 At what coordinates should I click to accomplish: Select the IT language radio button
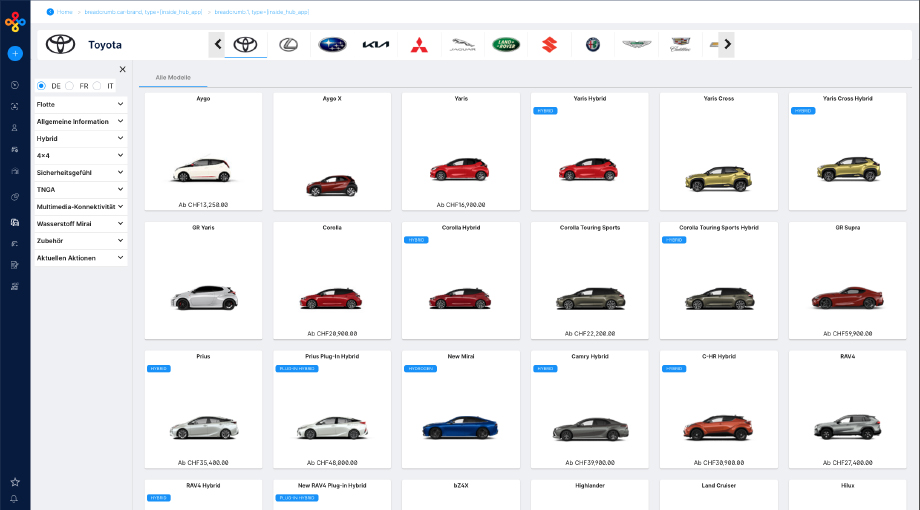tap(97, 86)
